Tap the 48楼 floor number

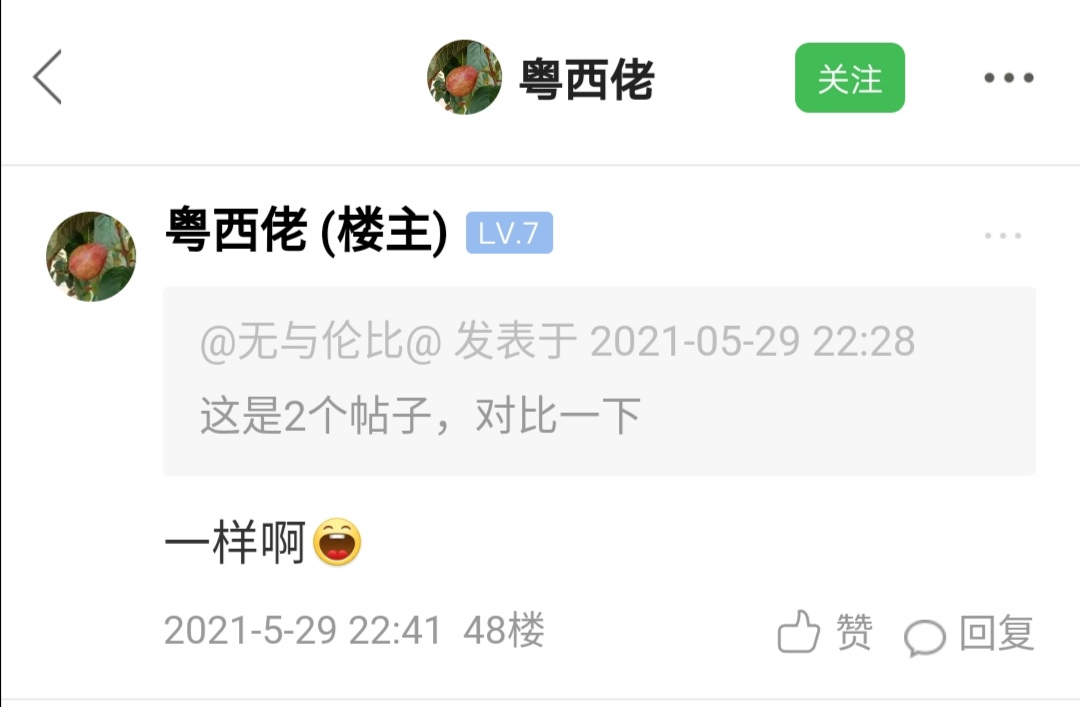click(x=503, y=630)
